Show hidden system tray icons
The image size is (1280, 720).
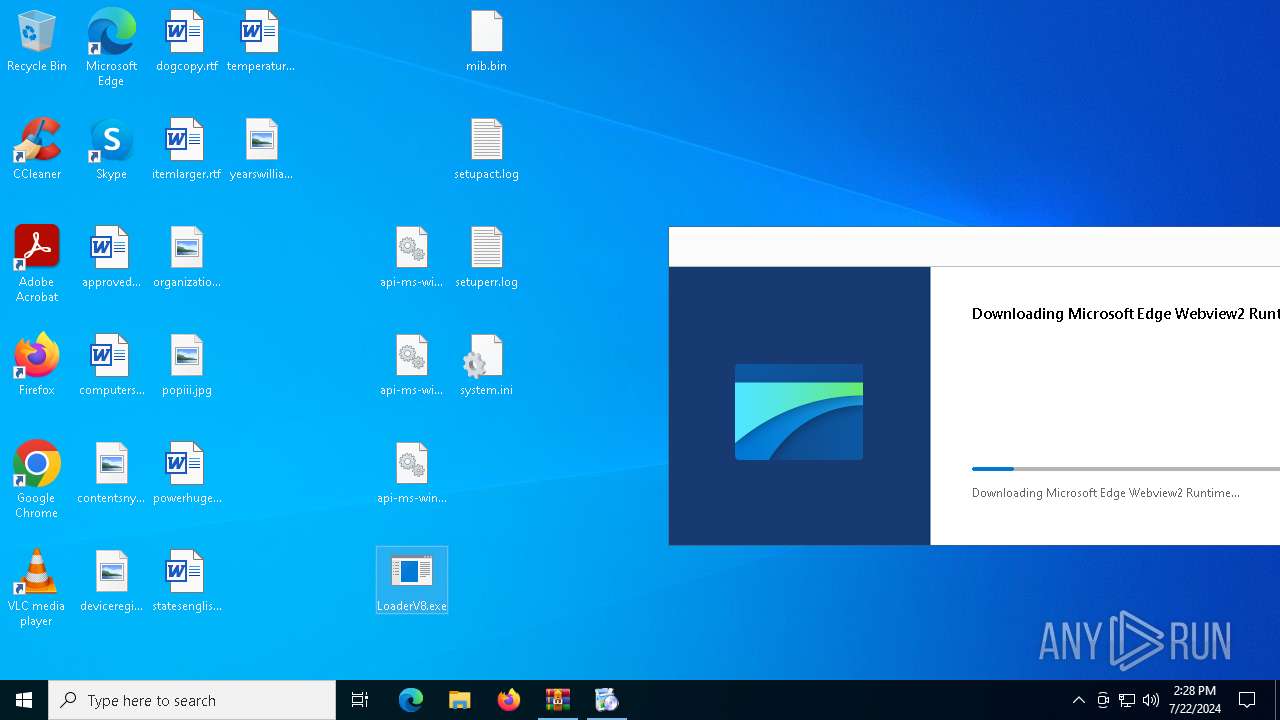(1078, 700)
